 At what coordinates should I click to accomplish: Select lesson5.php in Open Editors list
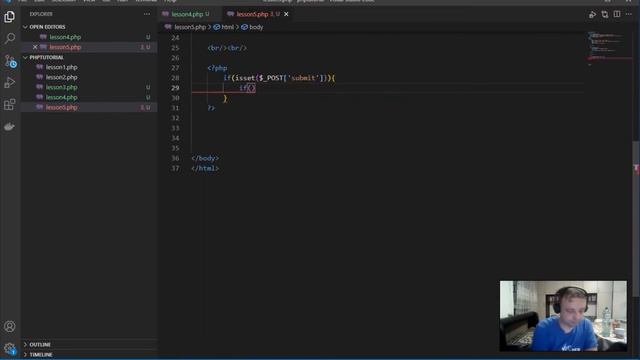tap(65, 47)
